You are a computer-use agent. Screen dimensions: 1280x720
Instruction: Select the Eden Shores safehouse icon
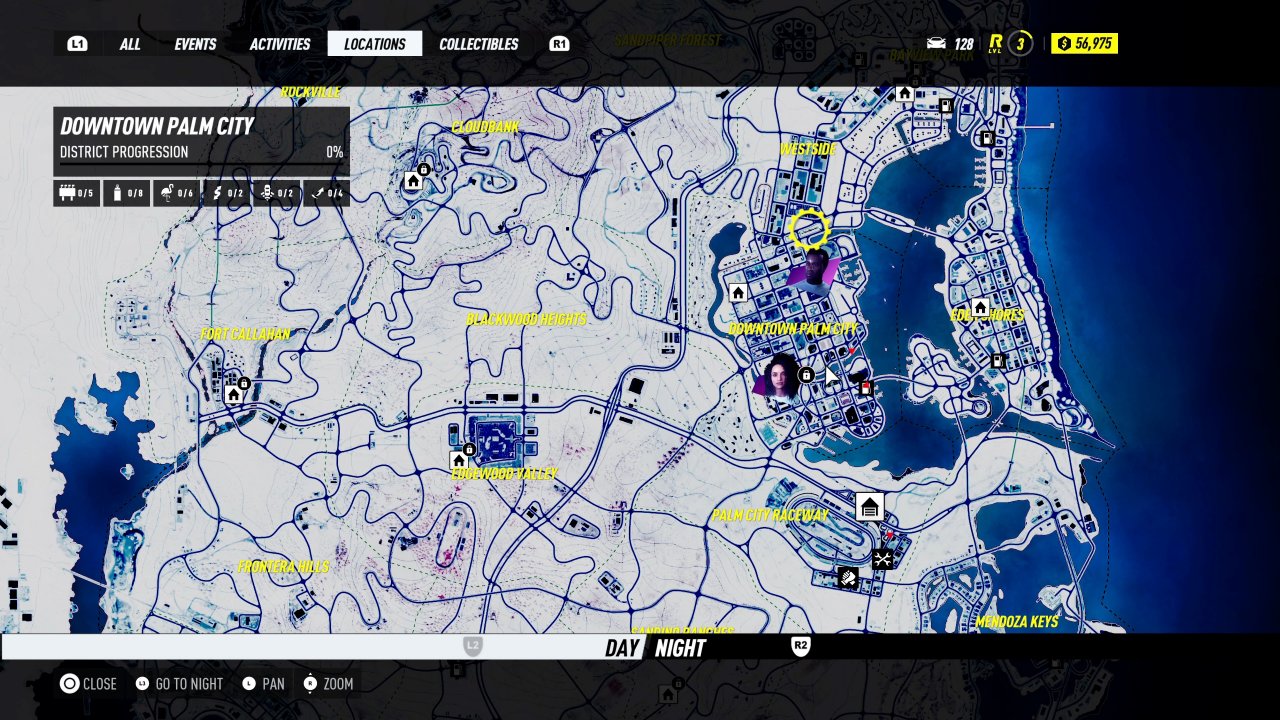pos(980,308)
